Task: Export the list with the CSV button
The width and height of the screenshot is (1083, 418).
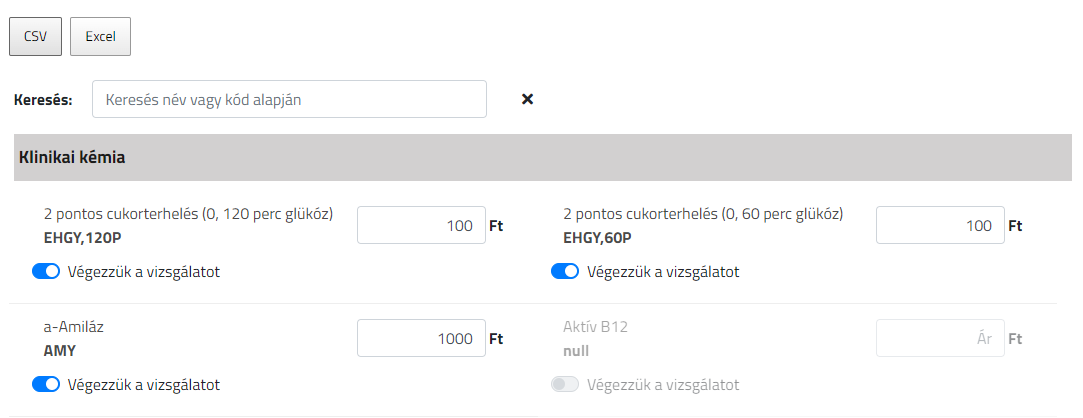Action: 35,36
